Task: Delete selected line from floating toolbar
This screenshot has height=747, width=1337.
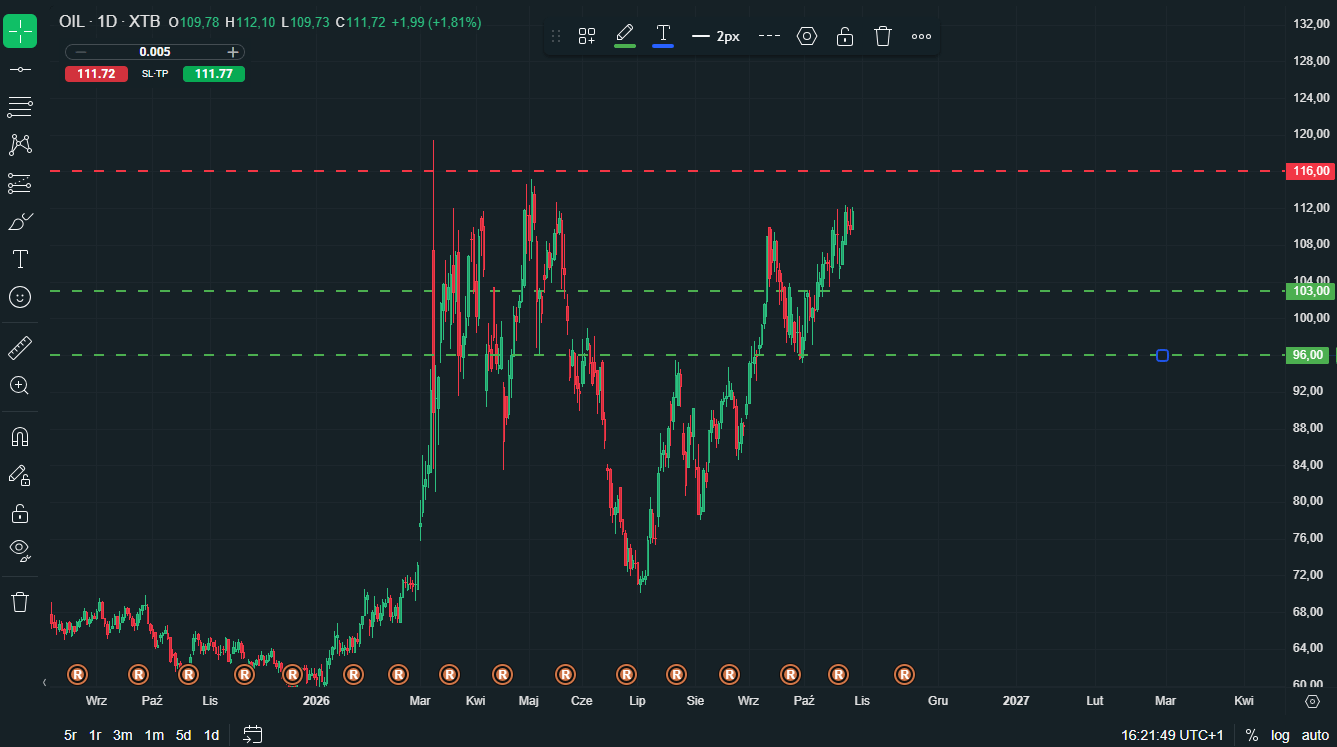Action: (883, 36)
